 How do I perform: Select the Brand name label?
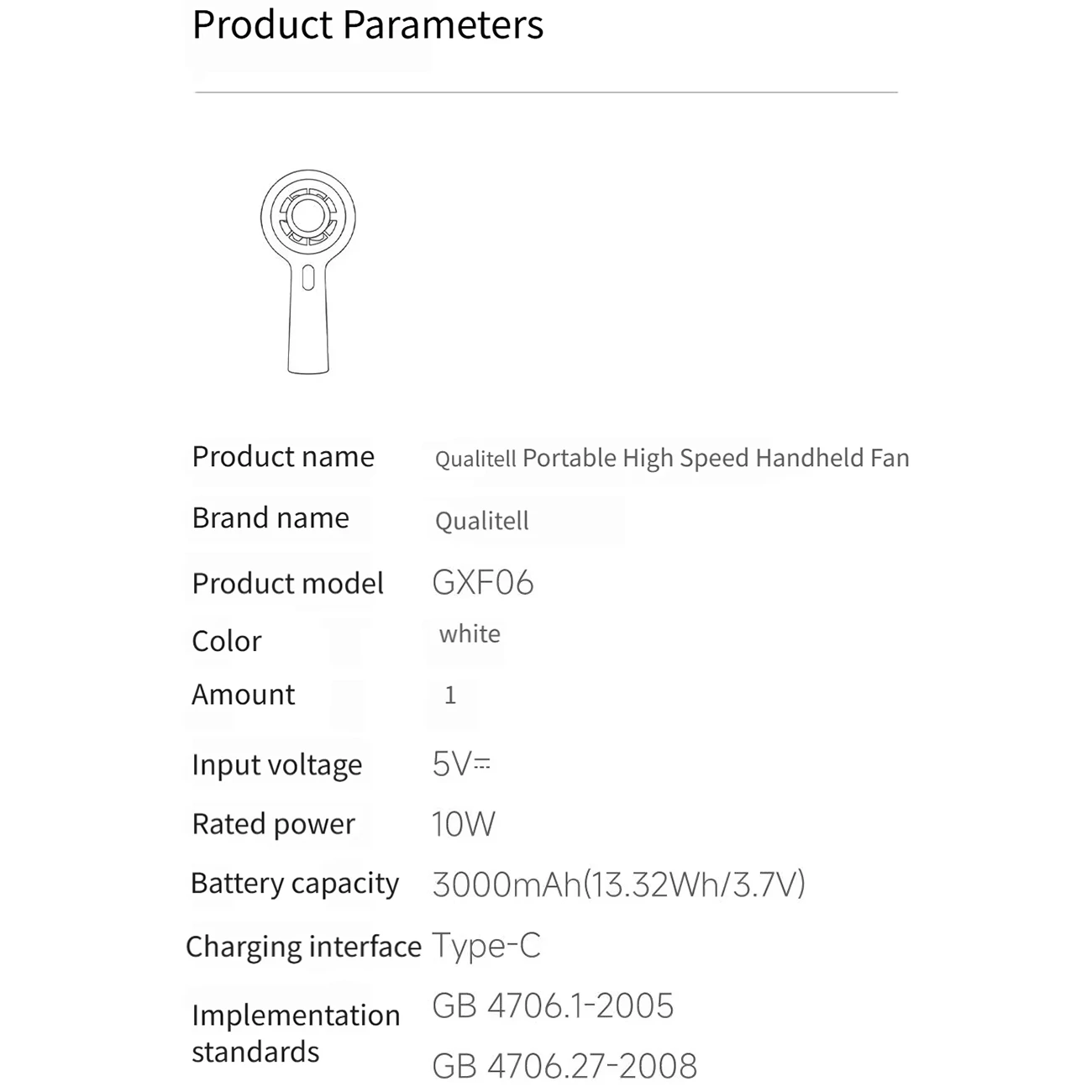pyautogui.click(x=270, y=518)
